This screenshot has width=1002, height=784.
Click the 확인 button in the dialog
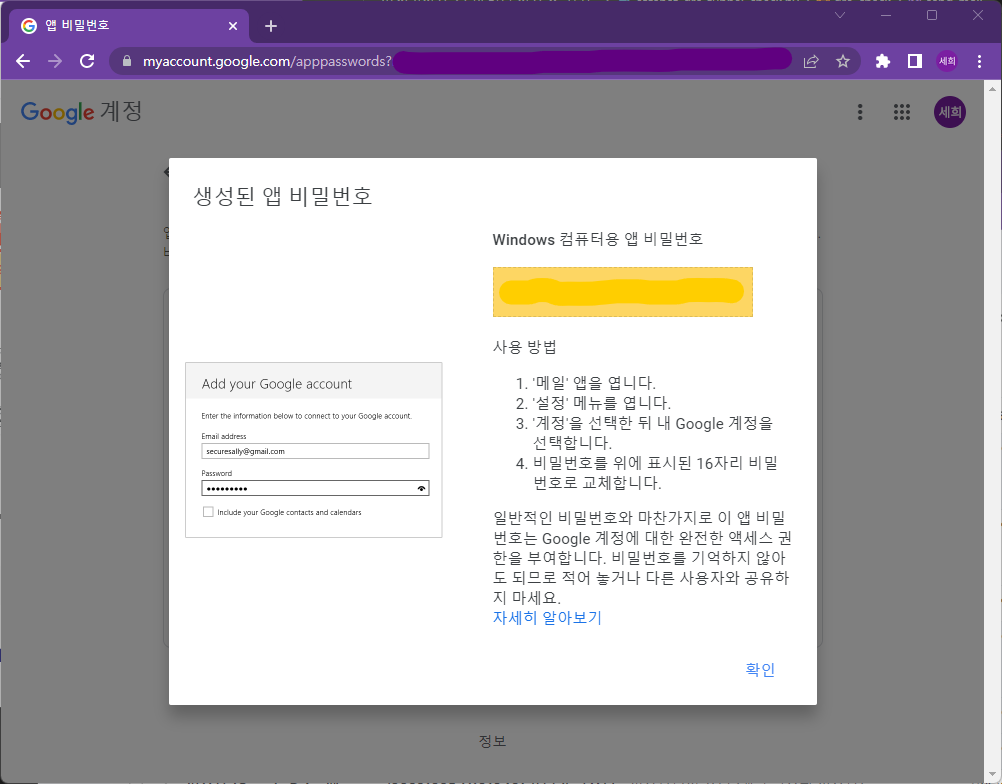click(x=760, y=670)
